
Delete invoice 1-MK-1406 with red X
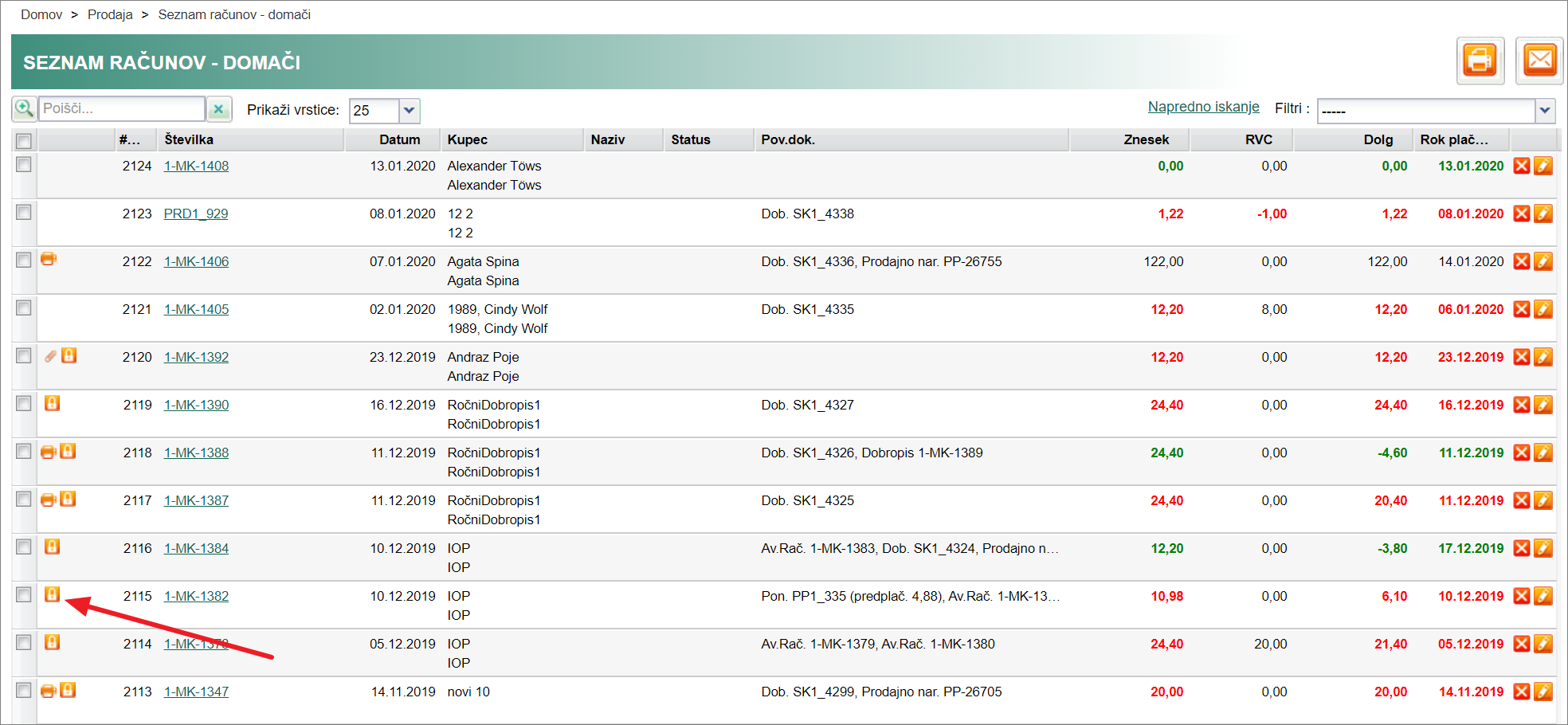1522,261
